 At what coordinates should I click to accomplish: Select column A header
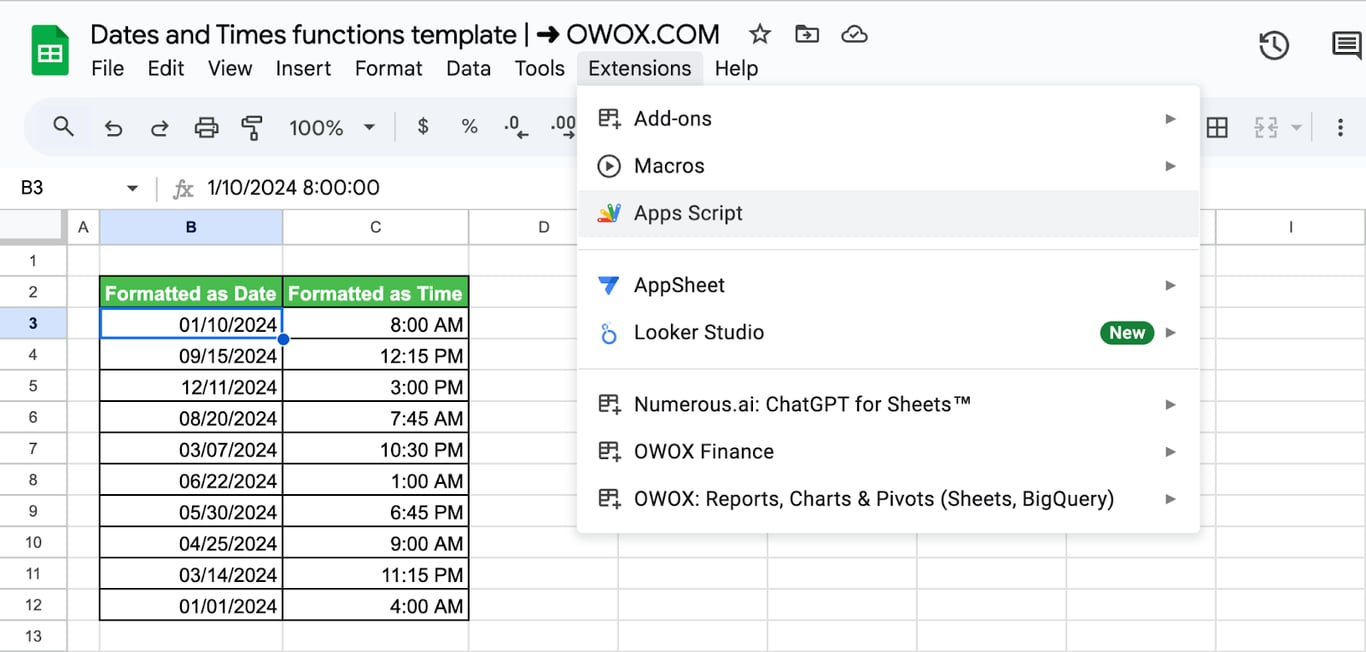[x=83, y=227]
